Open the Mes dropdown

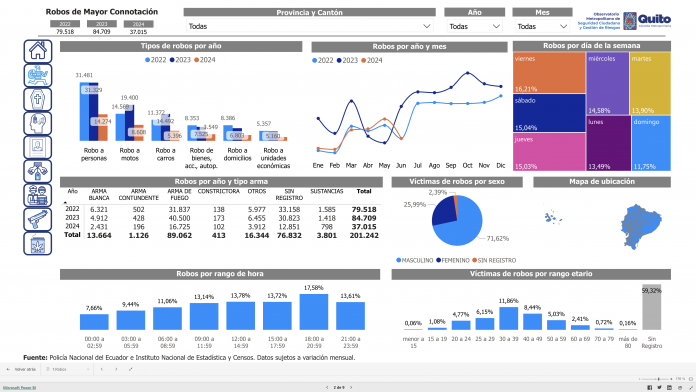[542, 26]
